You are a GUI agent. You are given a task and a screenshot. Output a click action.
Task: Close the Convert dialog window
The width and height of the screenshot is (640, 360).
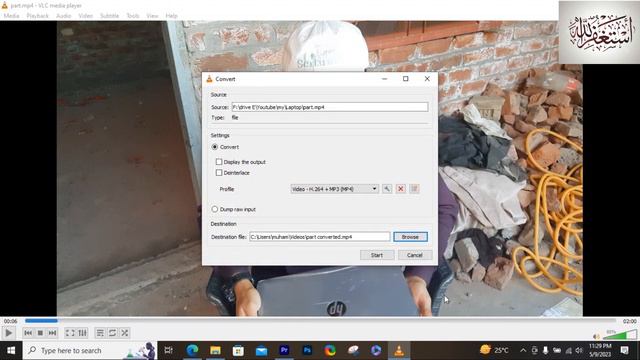[427, 79]
